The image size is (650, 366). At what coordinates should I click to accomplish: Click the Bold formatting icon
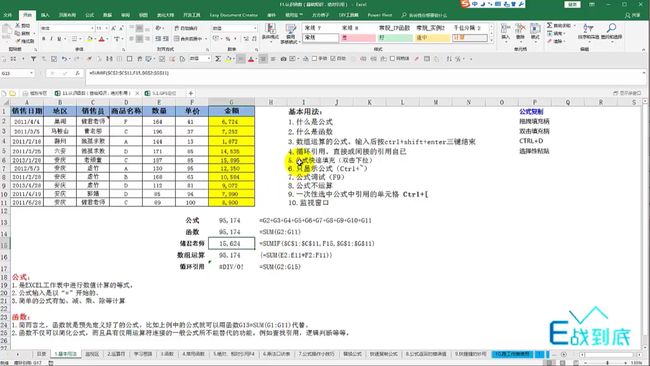(x=44, y=39)
